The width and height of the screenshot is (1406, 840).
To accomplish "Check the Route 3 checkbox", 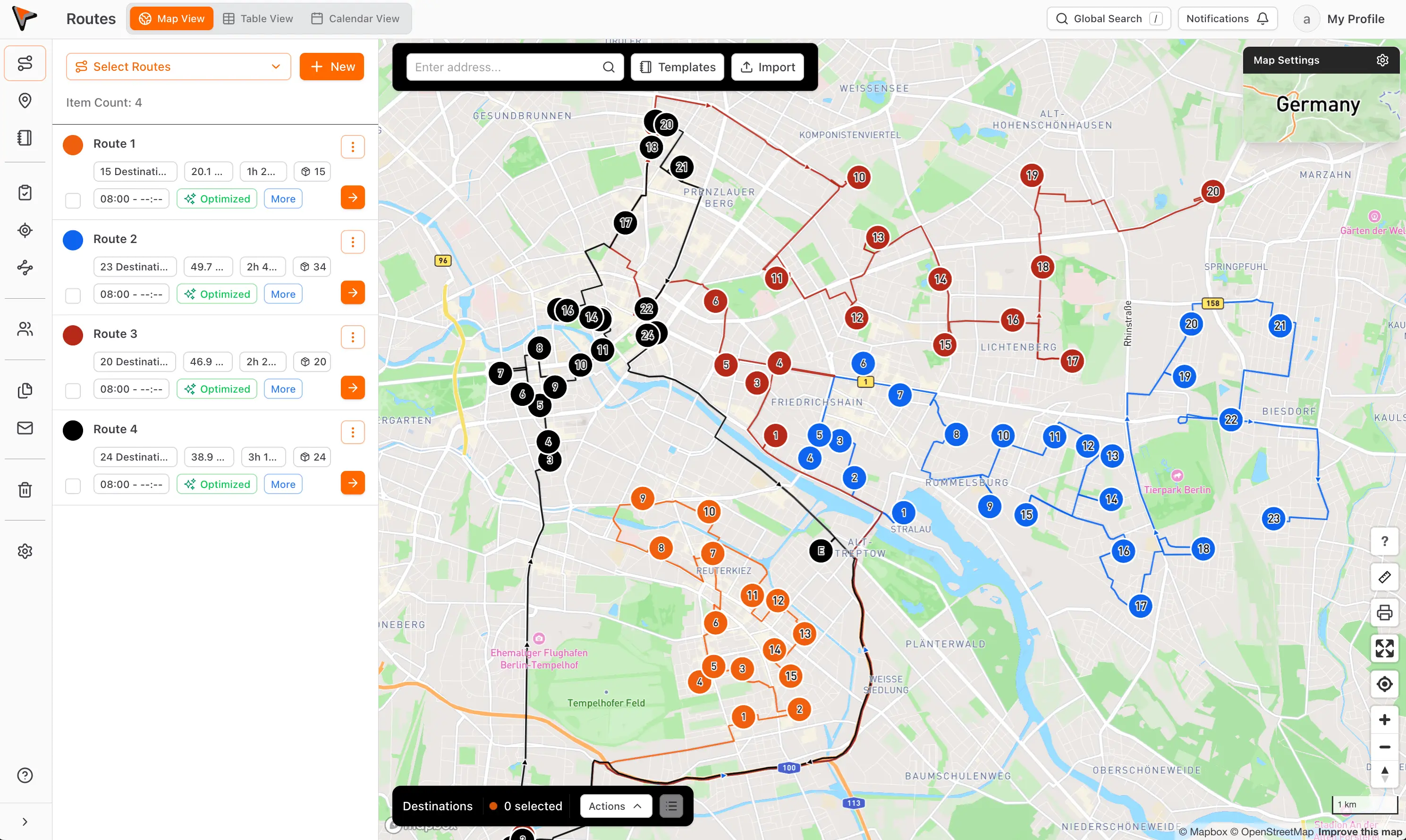I will click(73, 391).
